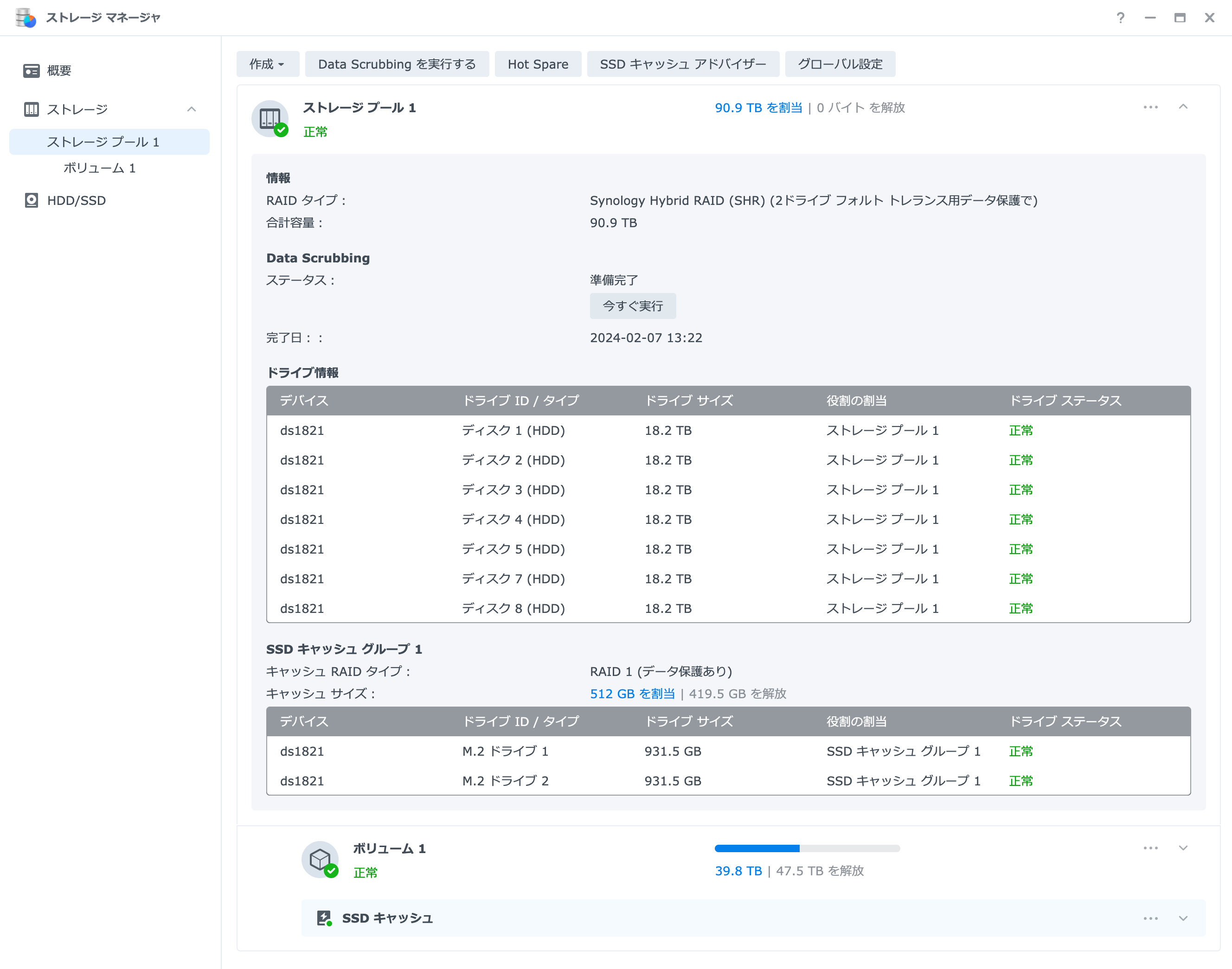Open Storage Pool 1 more options menu

coord(1150,107)
